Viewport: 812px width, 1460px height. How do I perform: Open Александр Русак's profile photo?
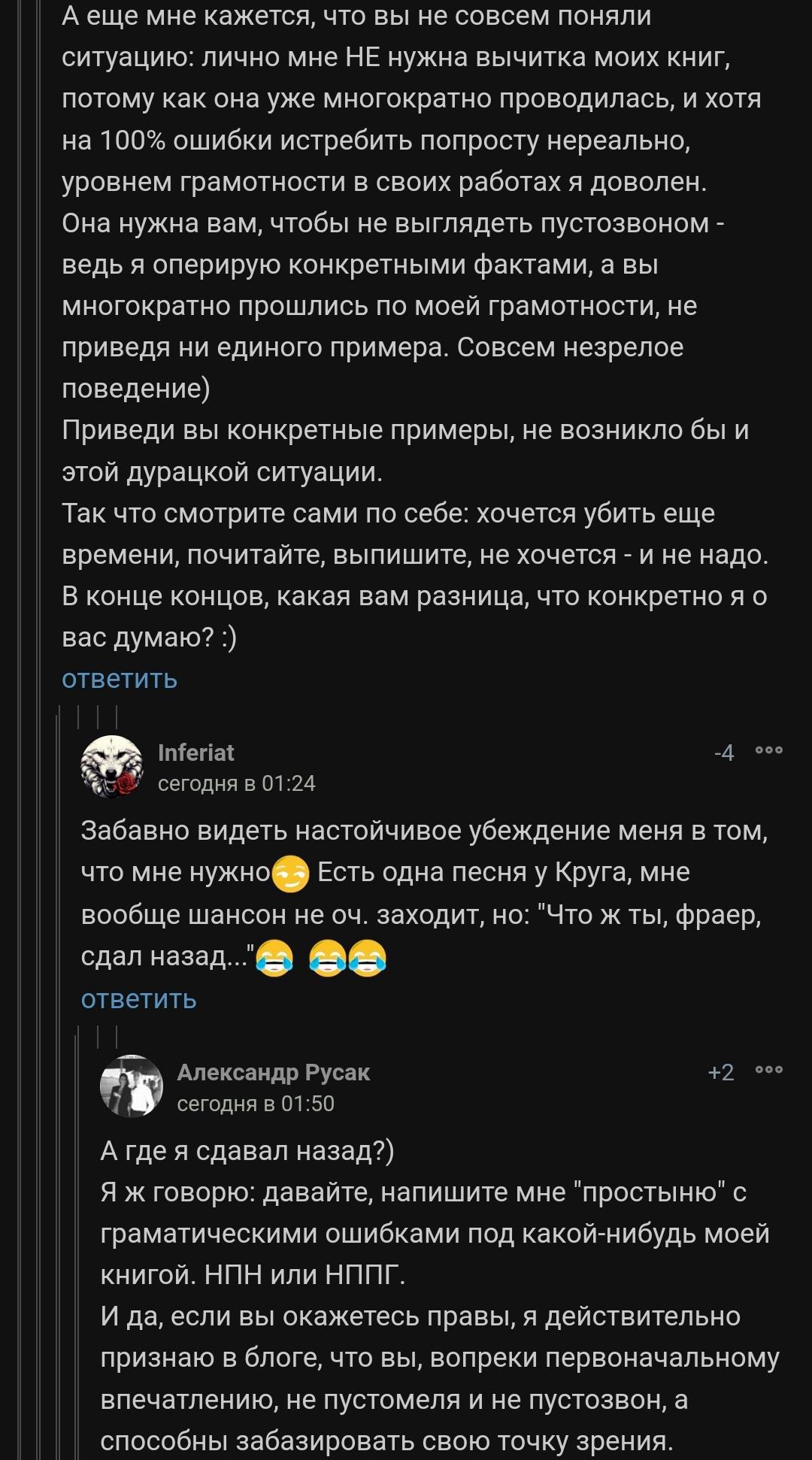131,1086
